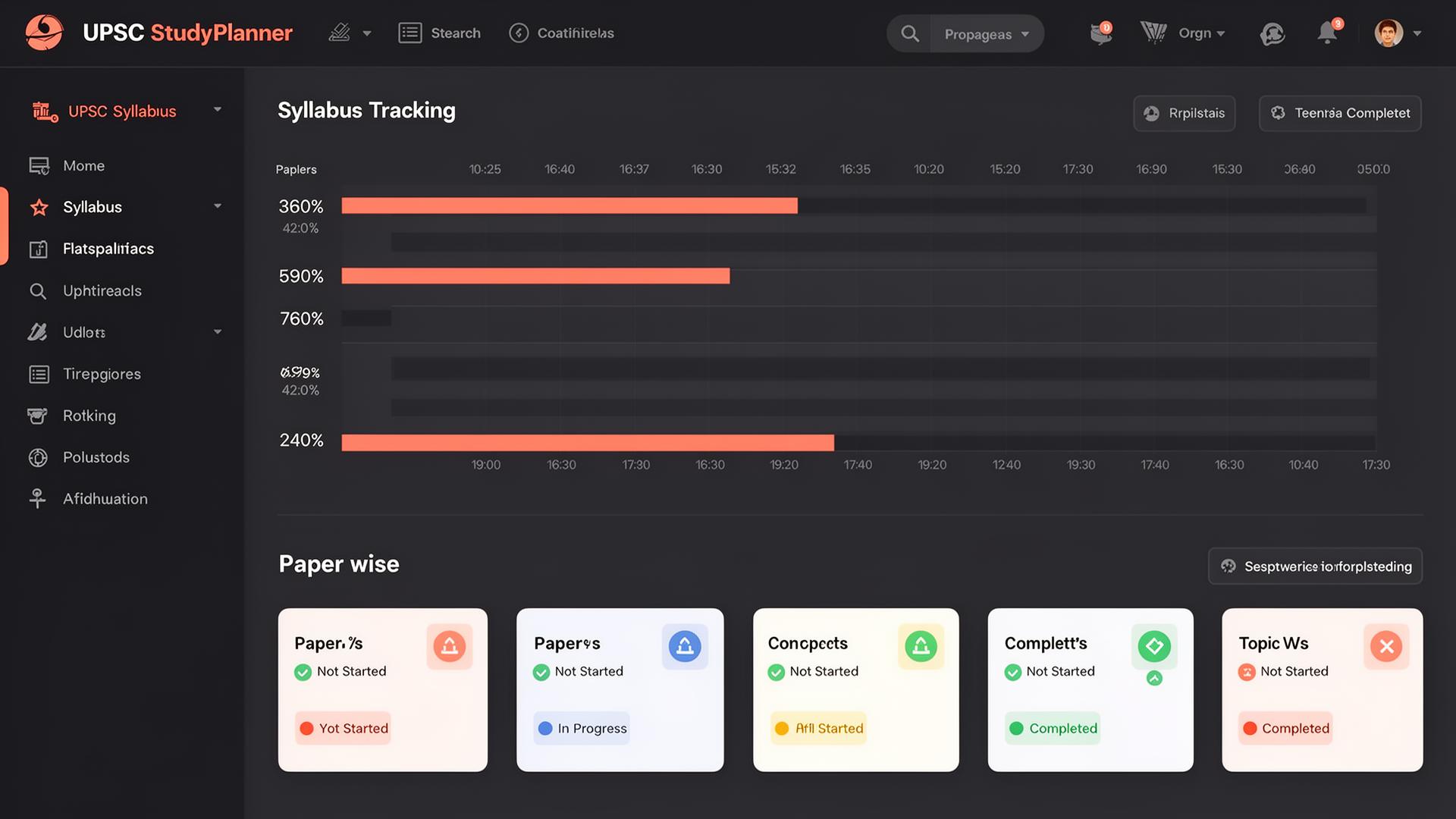
Task: Open the Stearch menu item
Action: coord(440,33)
